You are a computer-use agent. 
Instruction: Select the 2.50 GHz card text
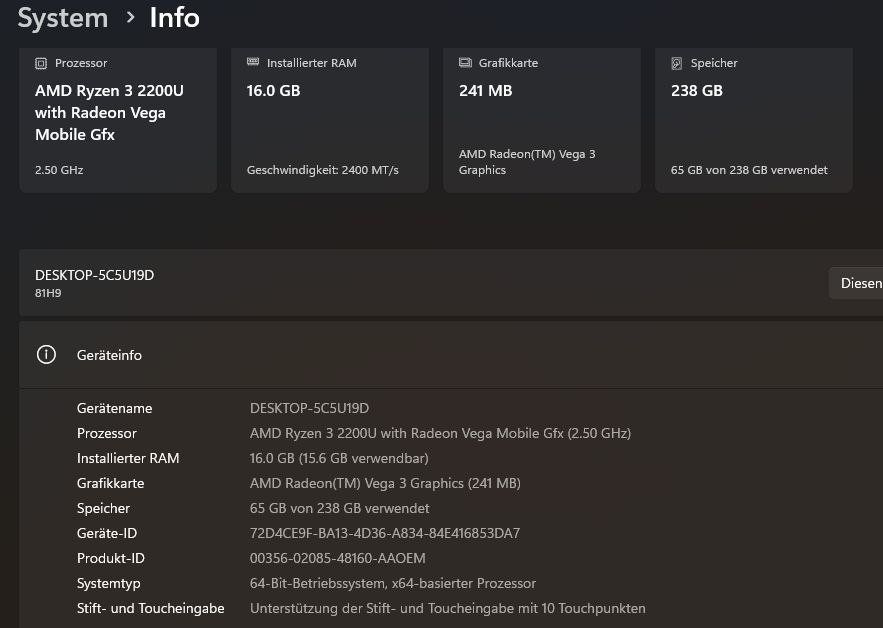[x=59, y=170]
